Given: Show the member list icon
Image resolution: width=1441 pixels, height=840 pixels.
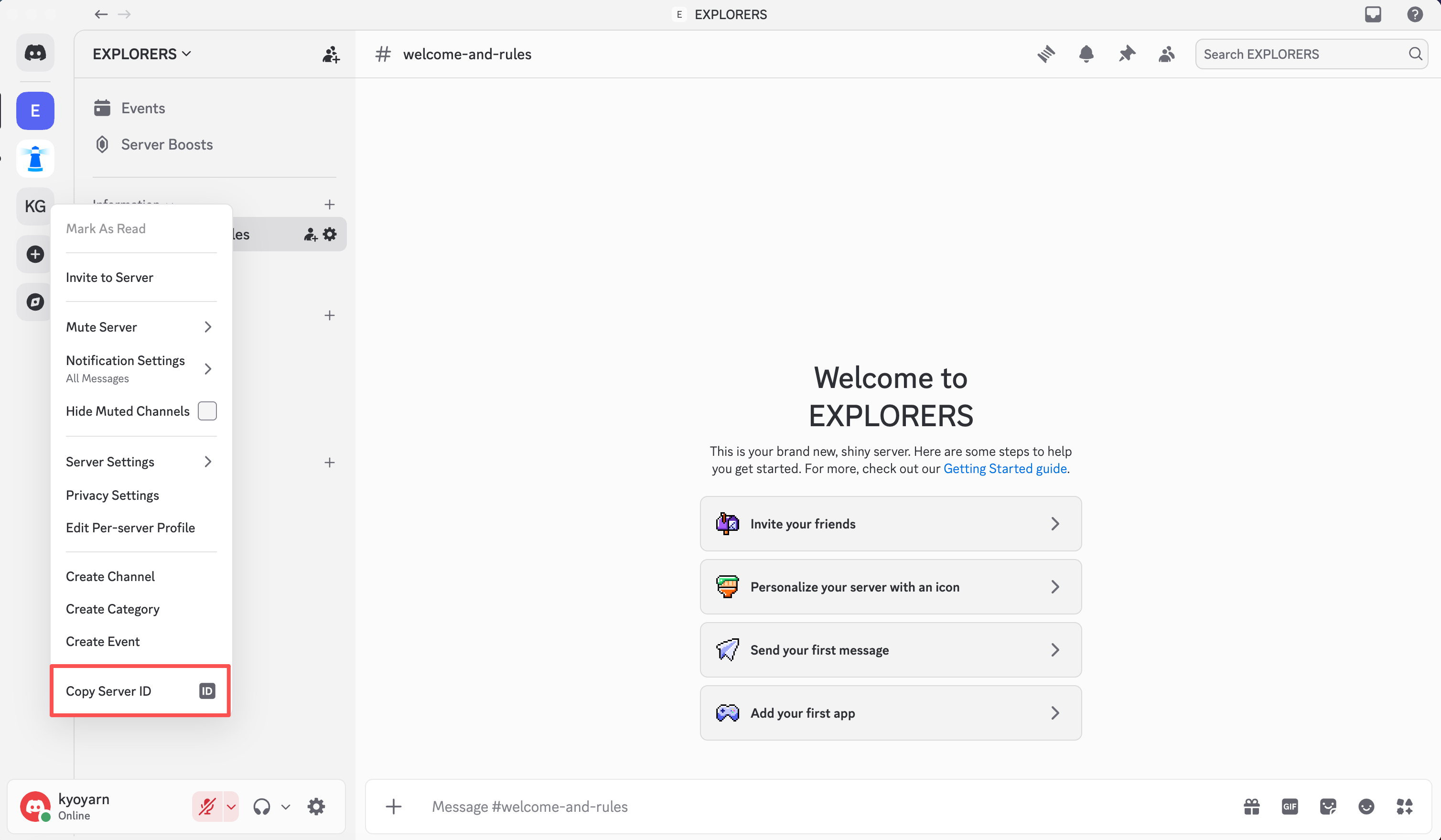Looking at the screenshot, I should click(1167, 54).
